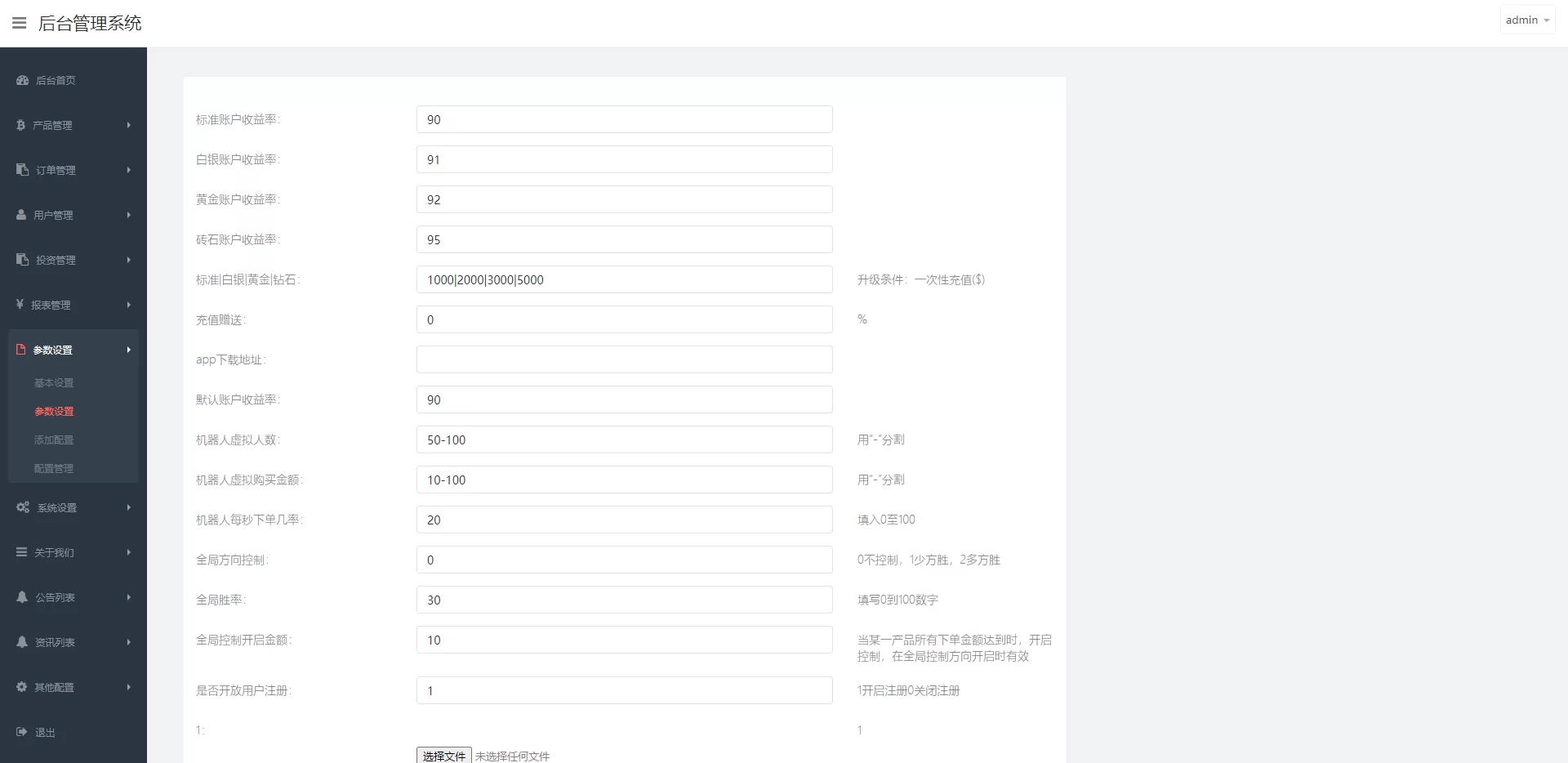The height and width of the screenshot is (763, 1568).
Task: Open the admin account dropdown
Action: click(x=1526, y=19)
